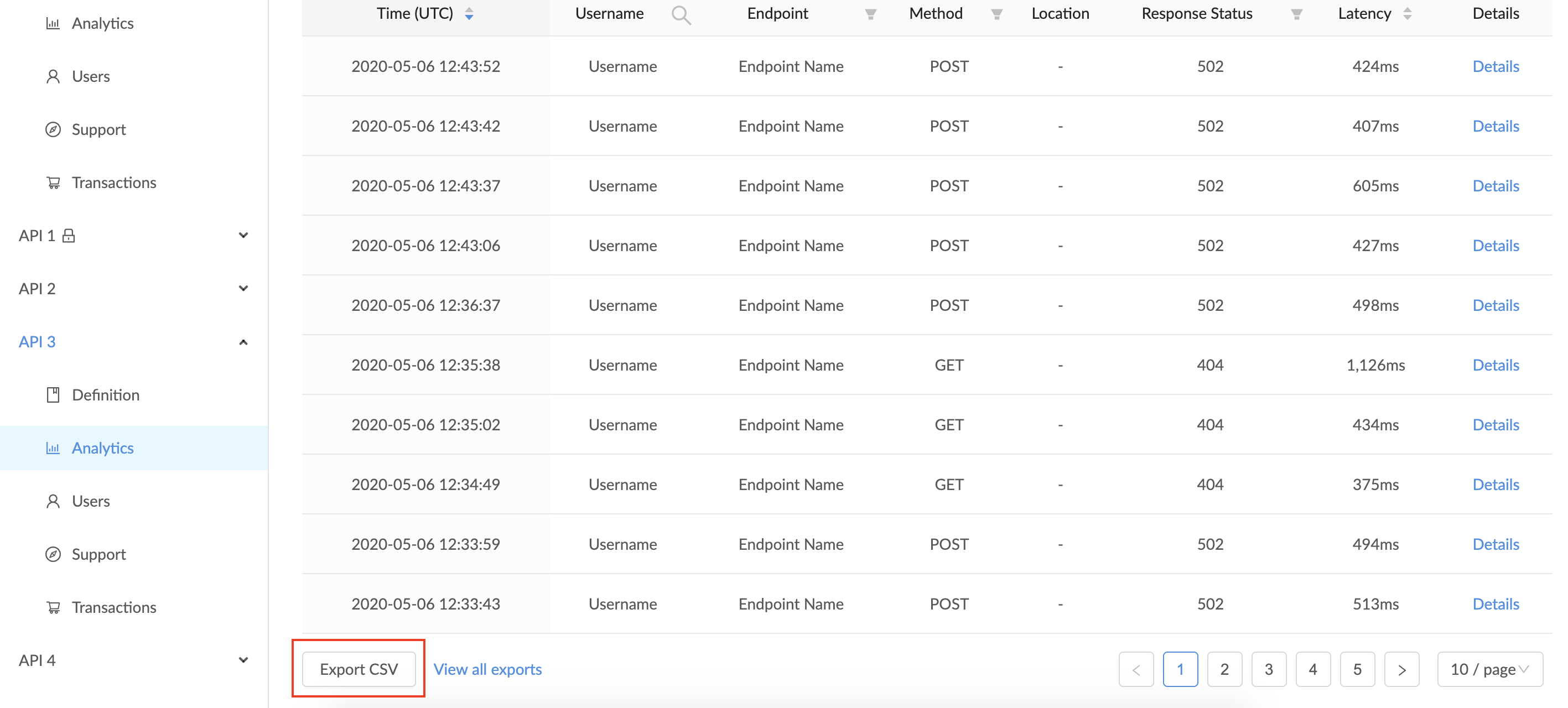Image resolution: width=1568 pixels, height=708 pixels.
Task: Open the Method column filter icon
Action: [x=996, y=14]
